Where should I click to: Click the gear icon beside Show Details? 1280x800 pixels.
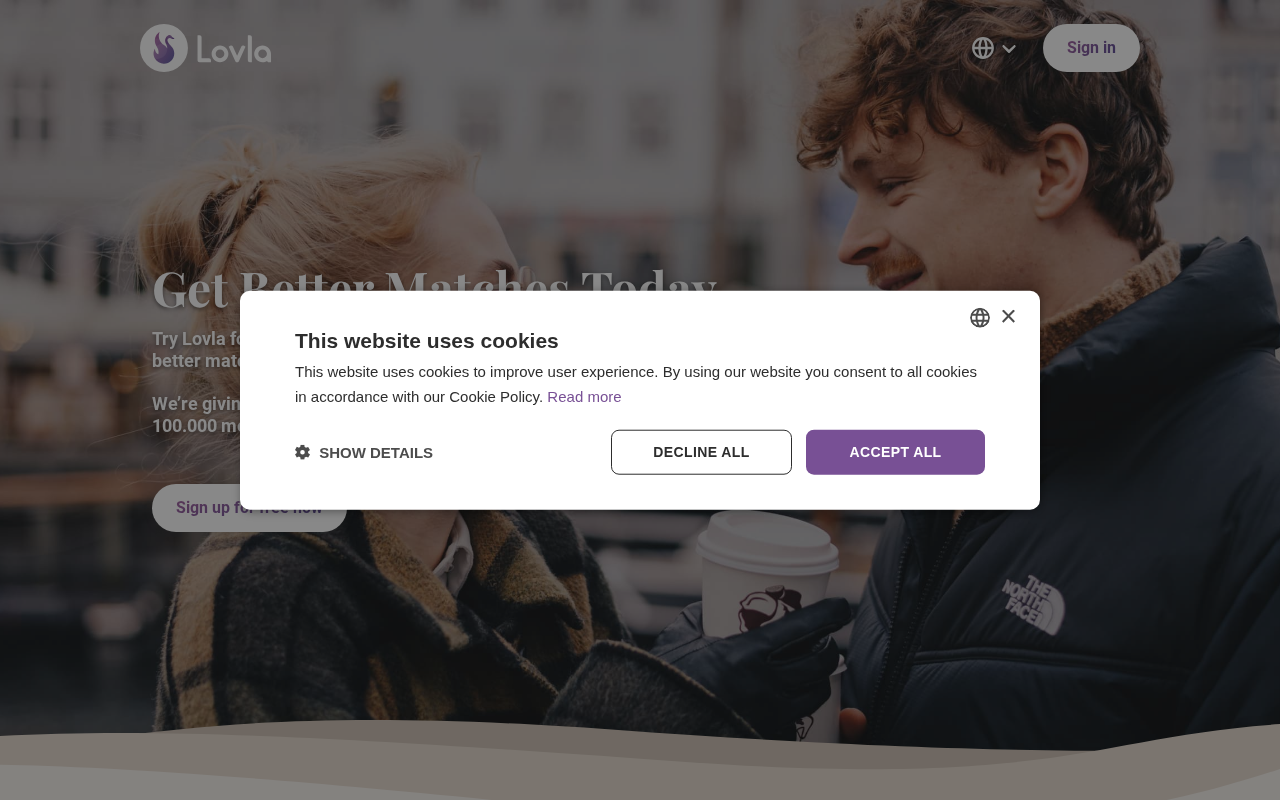click(x=303, y=452)
